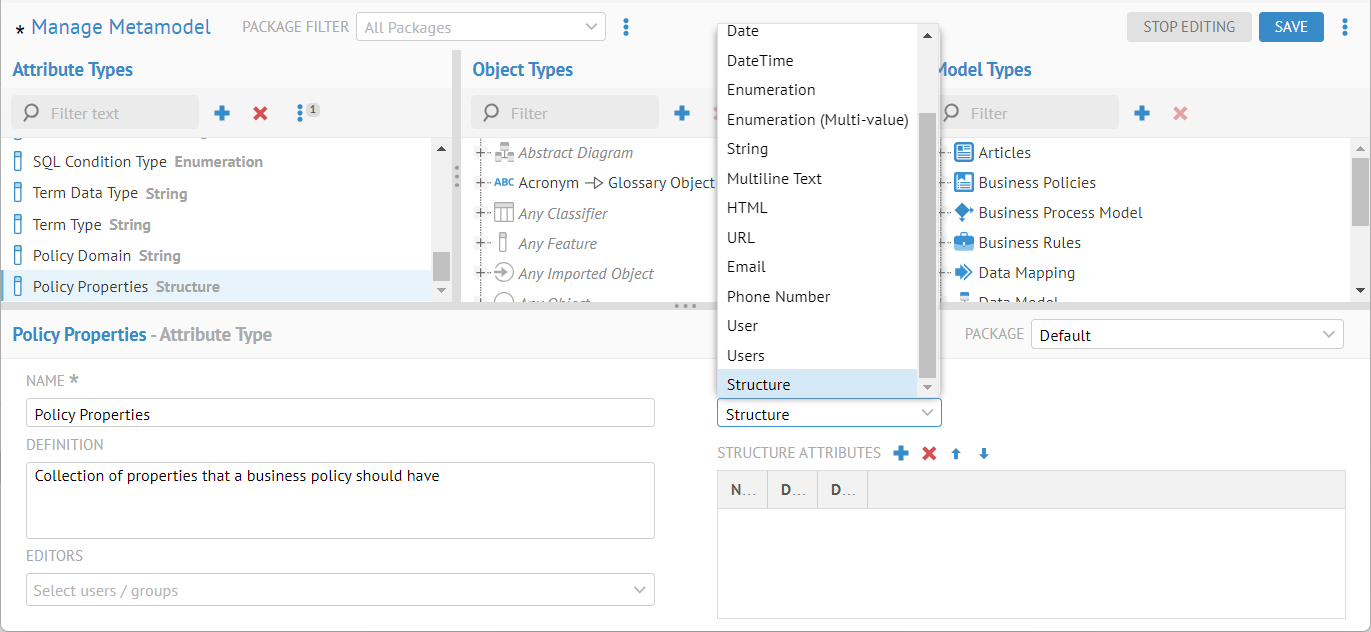
Task: Open the Package Filter dropdown
Action: point(481,27)
